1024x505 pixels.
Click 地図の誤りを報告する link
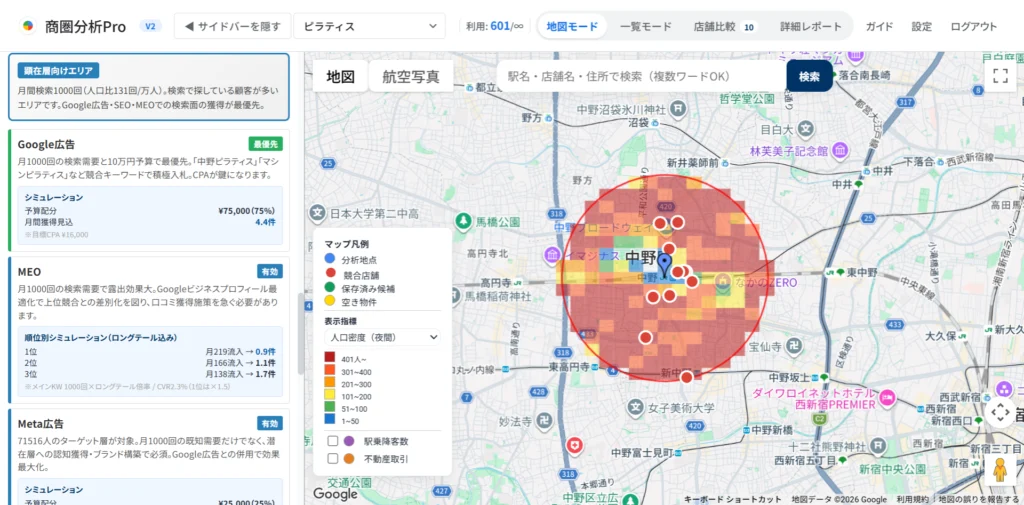tap(980, 499)
